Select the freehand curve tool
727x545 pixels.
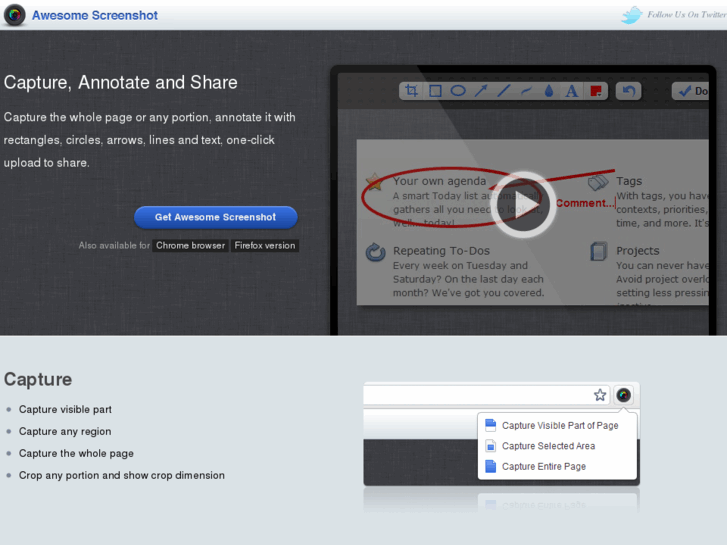click(526, 91)
